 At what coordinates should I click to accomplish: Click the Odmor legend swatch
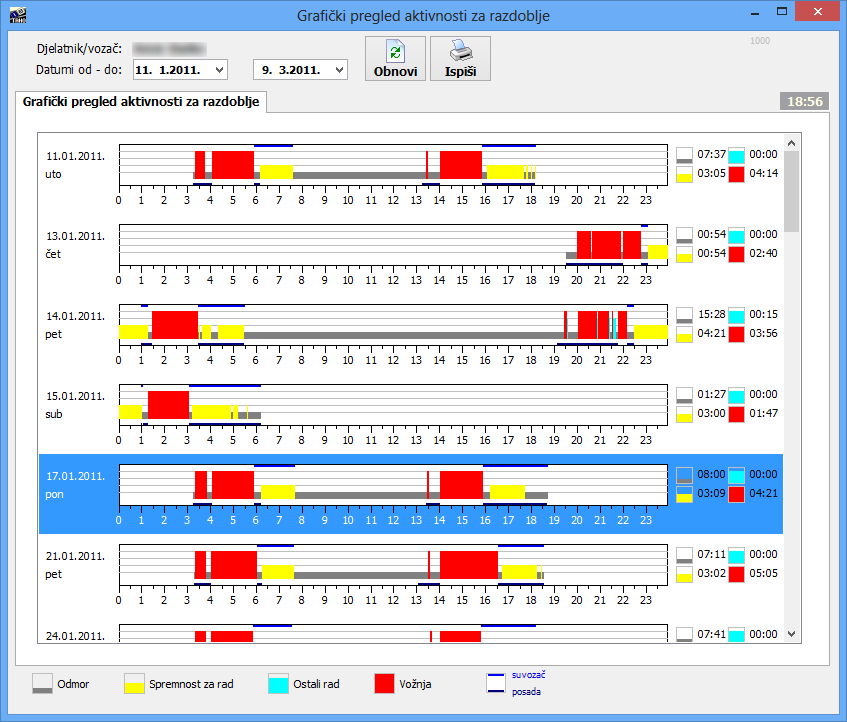pyautogui.click(x=42, y=684)
